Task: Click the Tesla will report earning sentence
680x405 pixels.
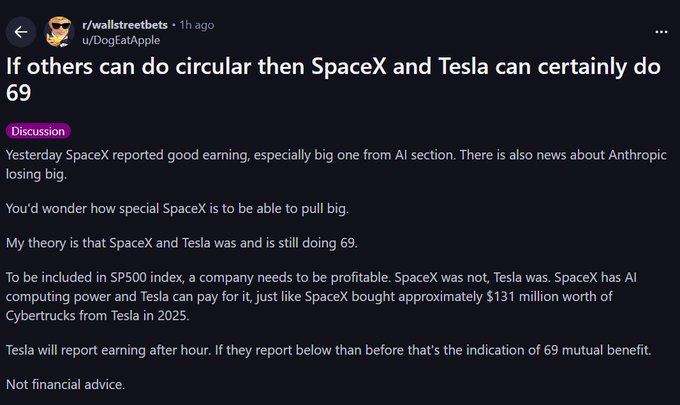Action: pos(328,350)
